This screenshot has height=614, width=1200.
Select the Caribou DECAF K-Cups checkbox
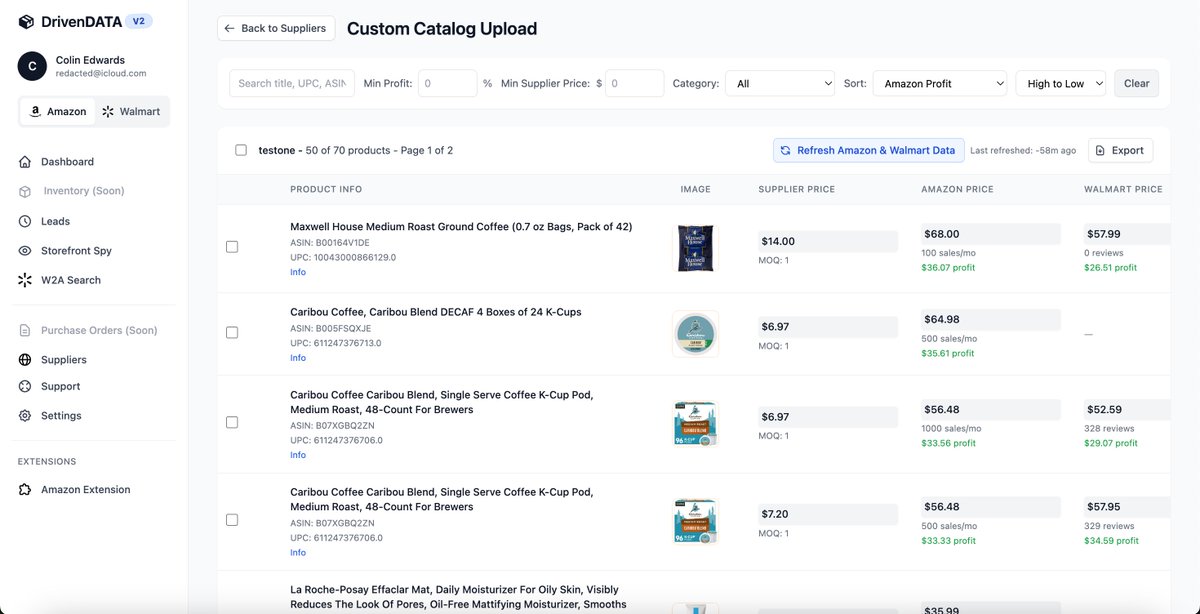(231, 331)
